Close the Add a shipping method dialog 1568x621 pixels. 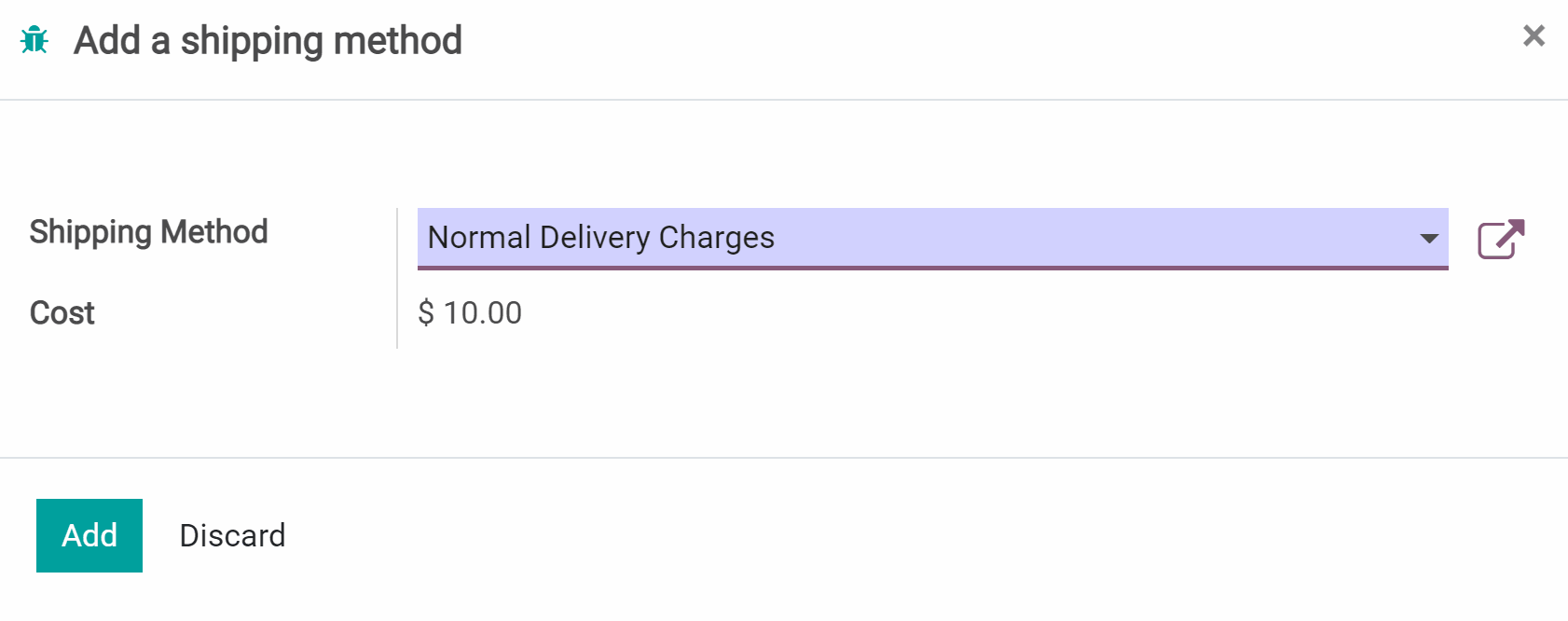[1534, 36]
